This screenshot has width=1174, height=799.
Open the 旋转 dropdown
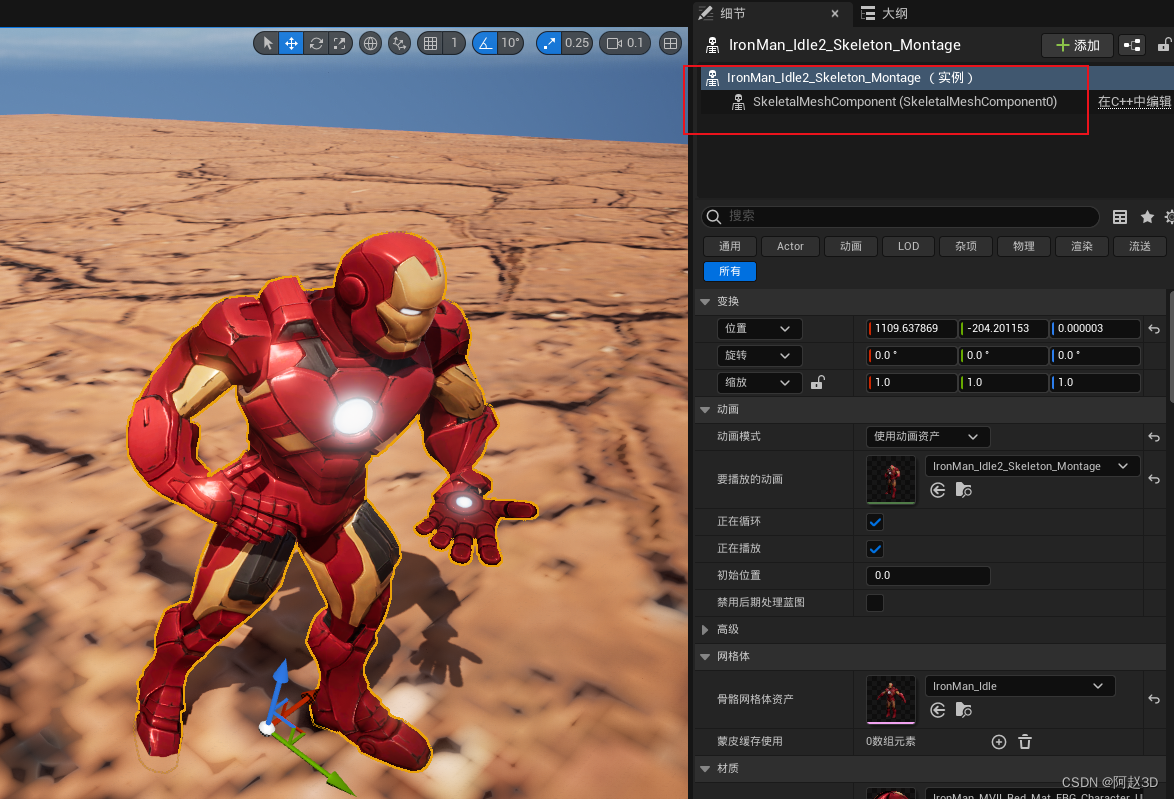coord(759,356)
